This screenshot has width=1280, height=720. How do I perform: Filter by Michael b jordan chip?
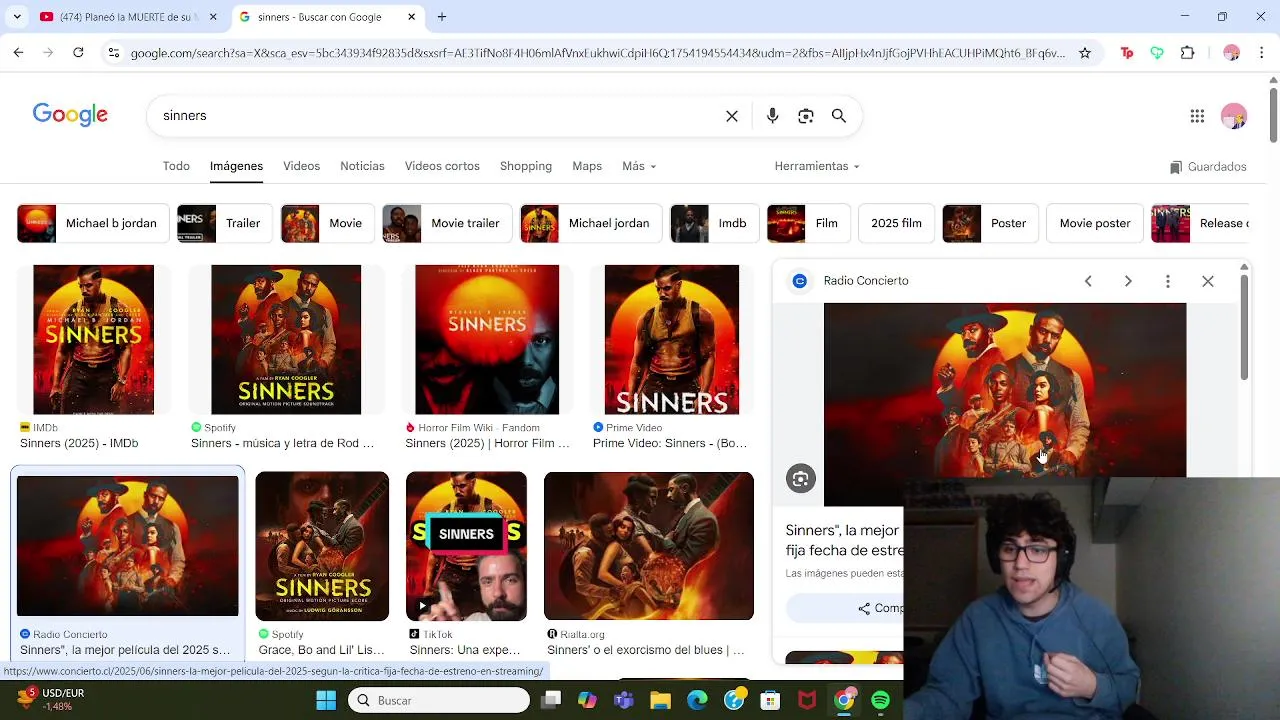(x=92, y=223)
